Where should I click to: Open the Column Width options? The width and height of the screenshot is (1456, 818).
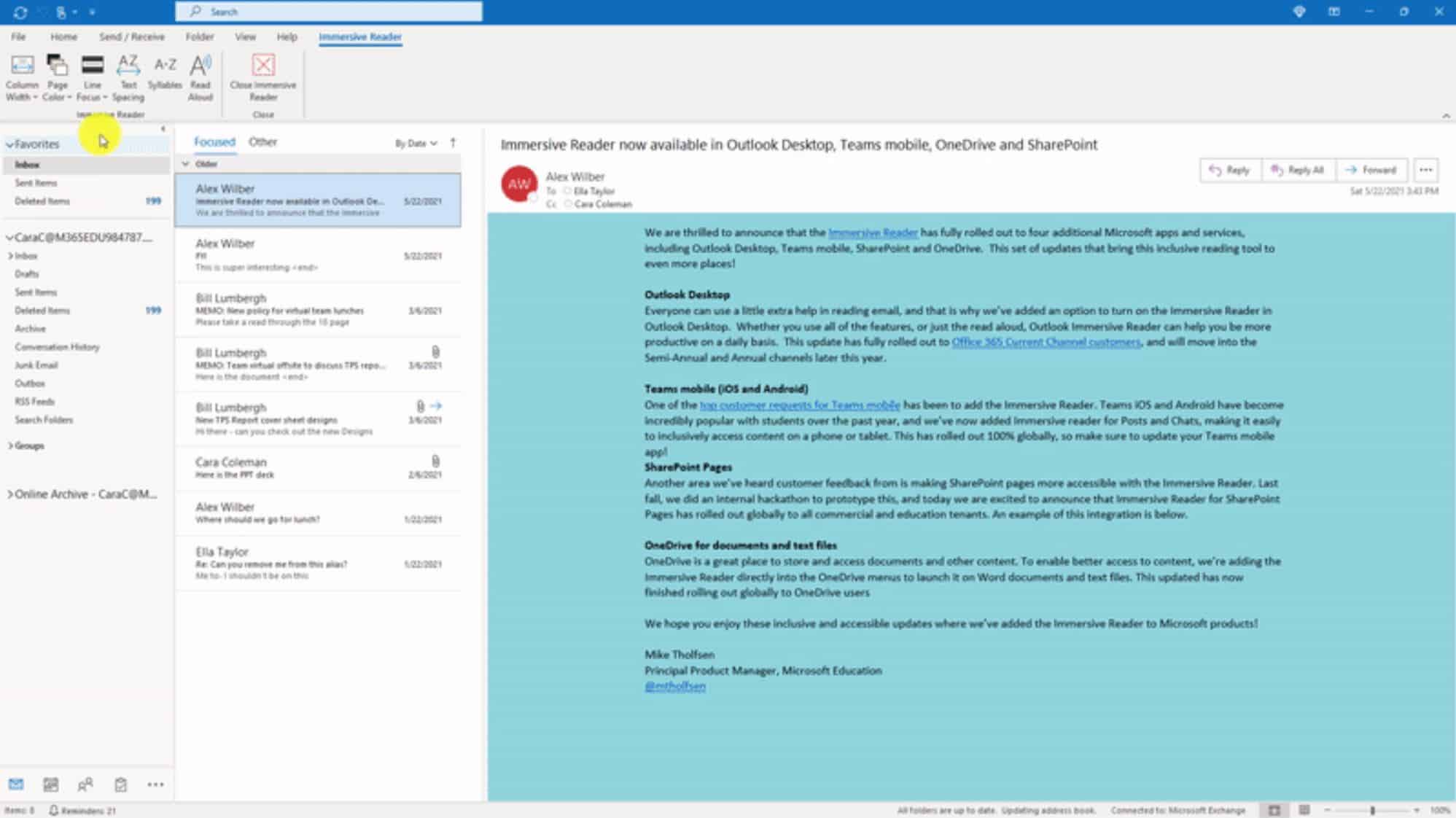coord(22,78)
